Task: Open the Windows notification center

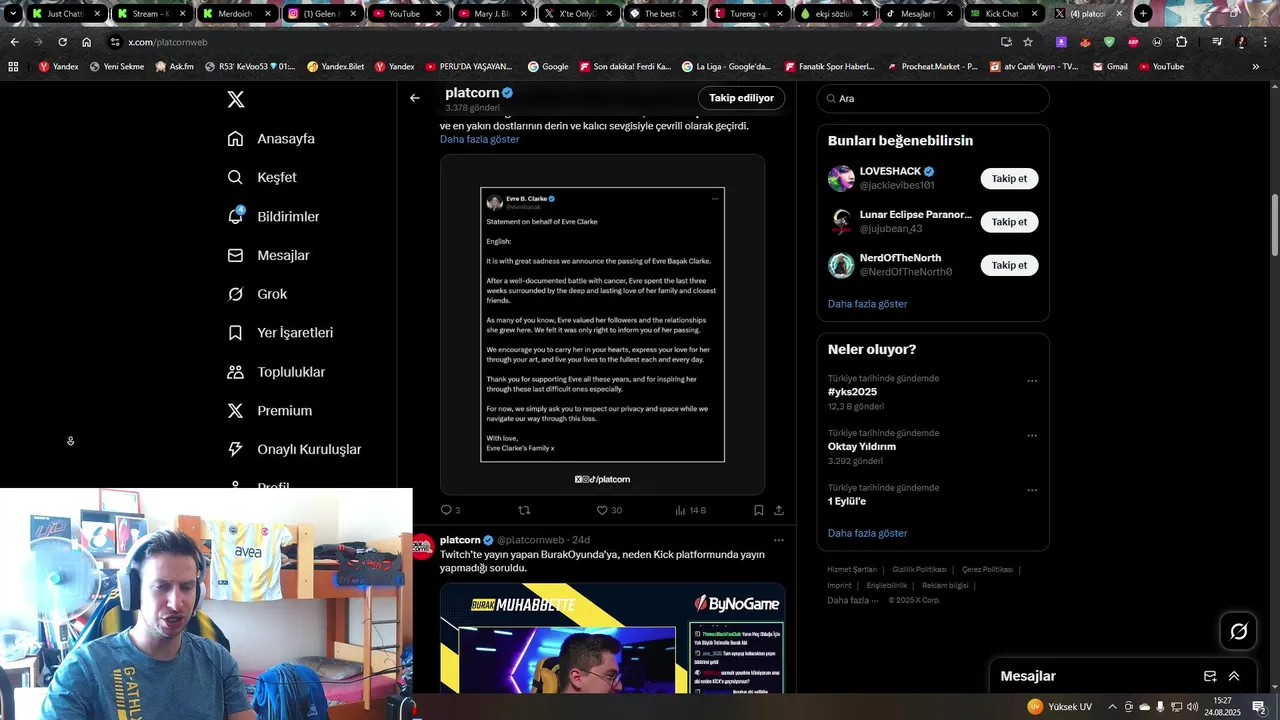Action: tap(1259, 706)
